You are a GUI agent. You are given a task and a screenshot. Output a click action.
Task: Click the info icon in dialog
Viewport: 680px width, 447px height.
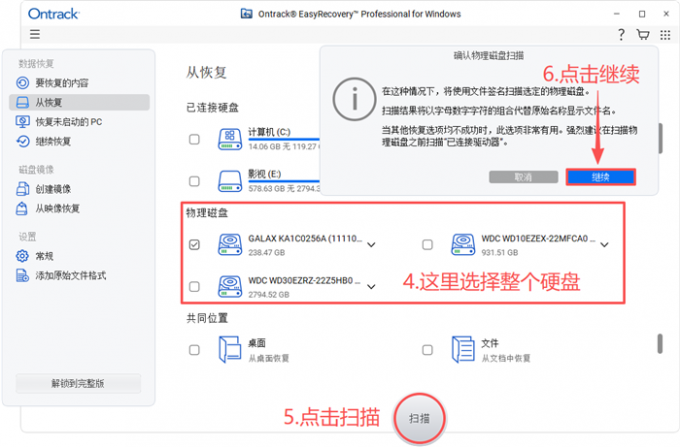tap(354, 99)
